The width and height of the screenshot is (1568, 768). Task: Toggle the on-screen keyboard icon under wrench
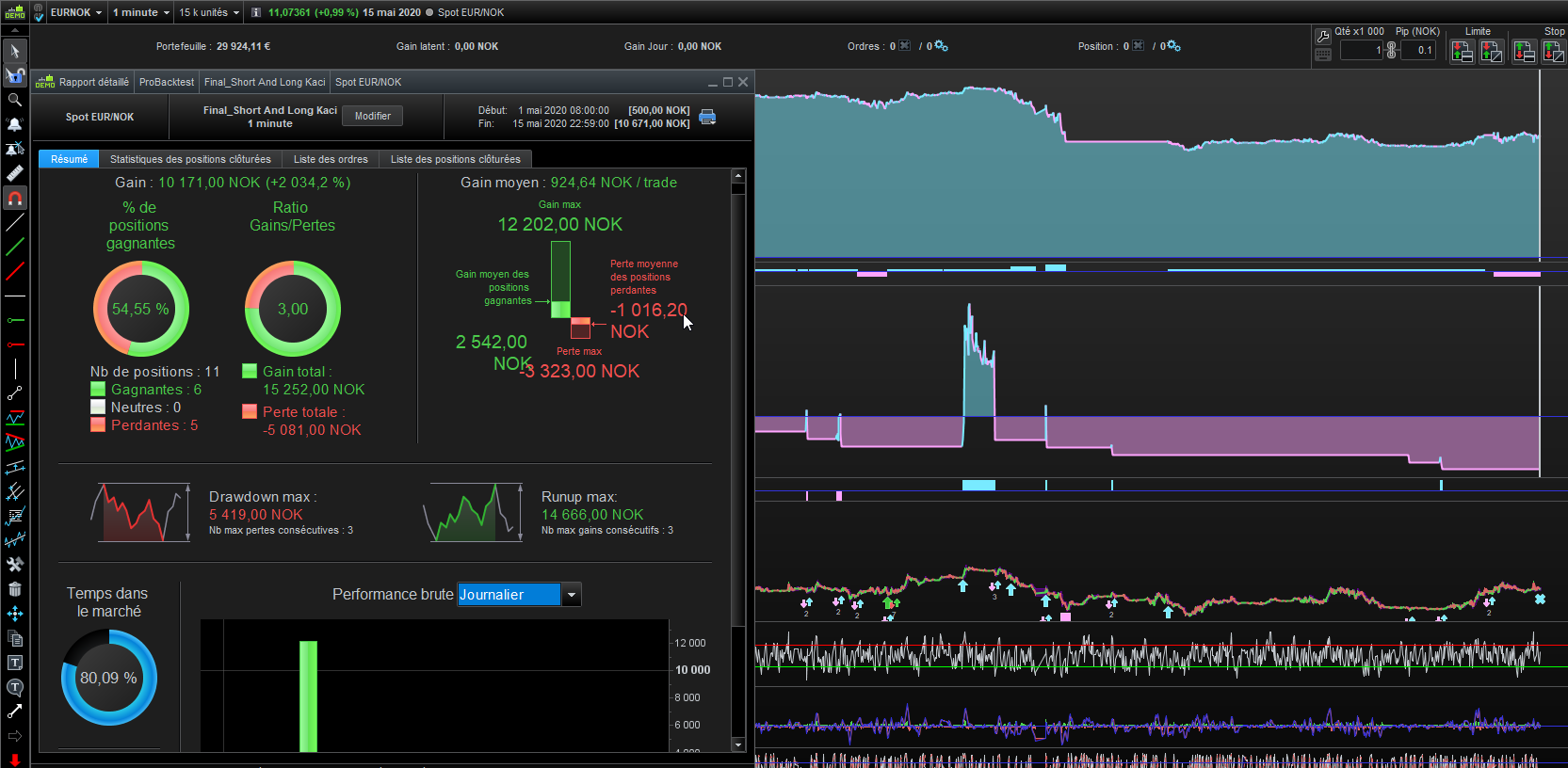[x=1323, y=55]
